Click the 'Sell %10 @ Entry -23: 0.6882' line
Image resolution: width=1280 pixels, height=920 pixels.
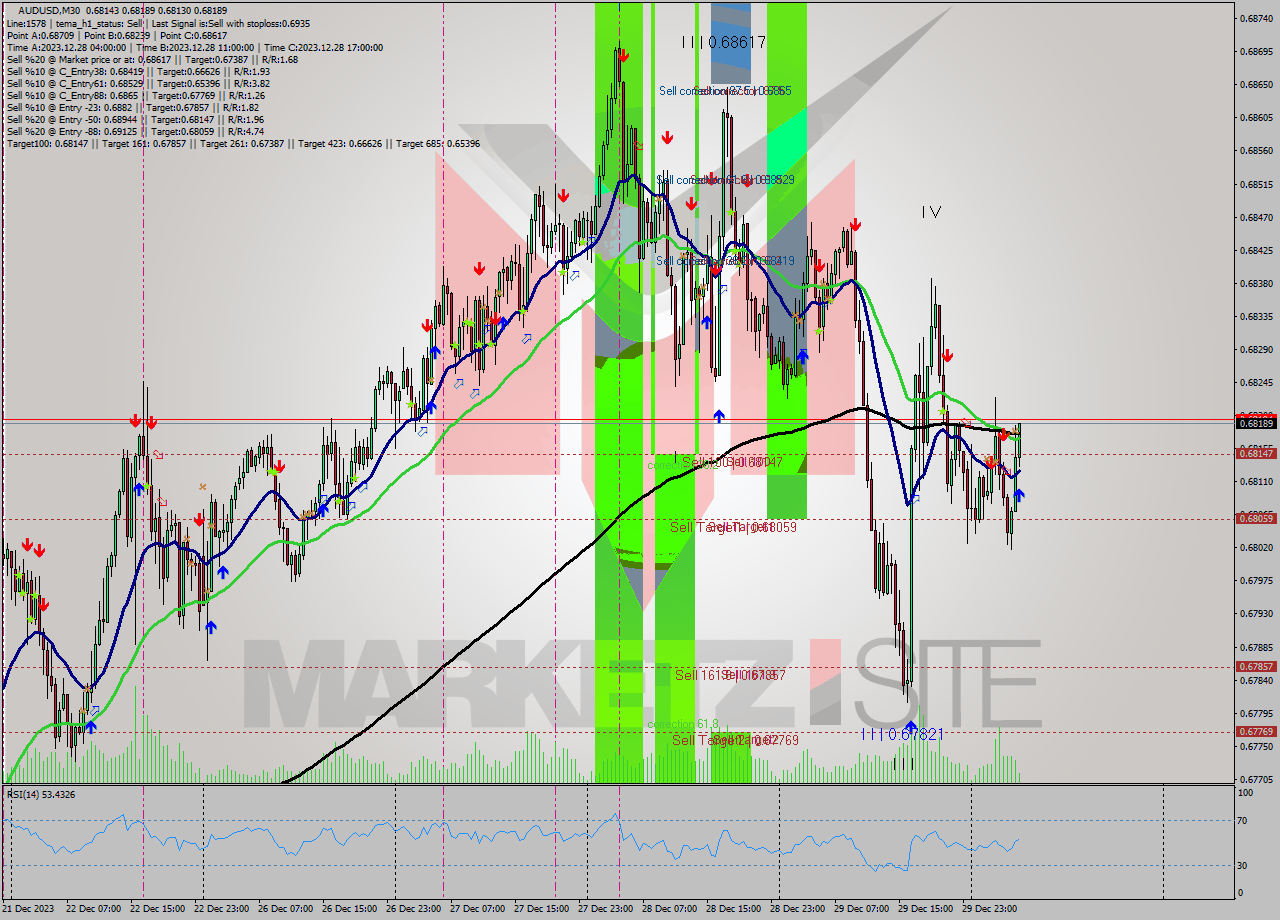tap(133, 107)
